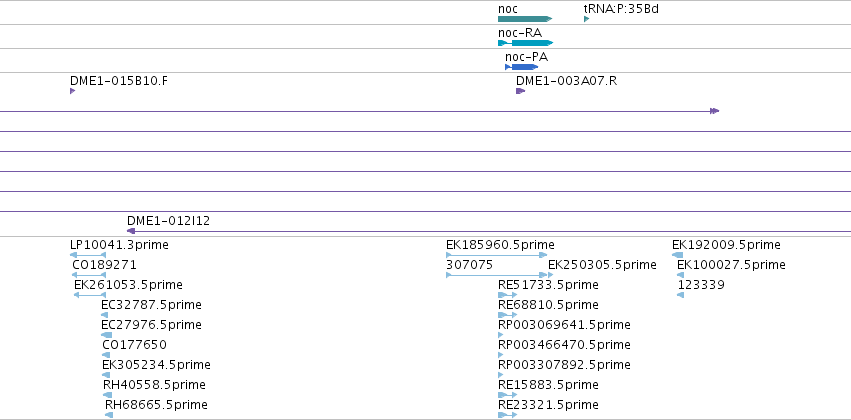Click the '307075' label
This screenshot has width=851, height=420.
click(x=469, y=265)
